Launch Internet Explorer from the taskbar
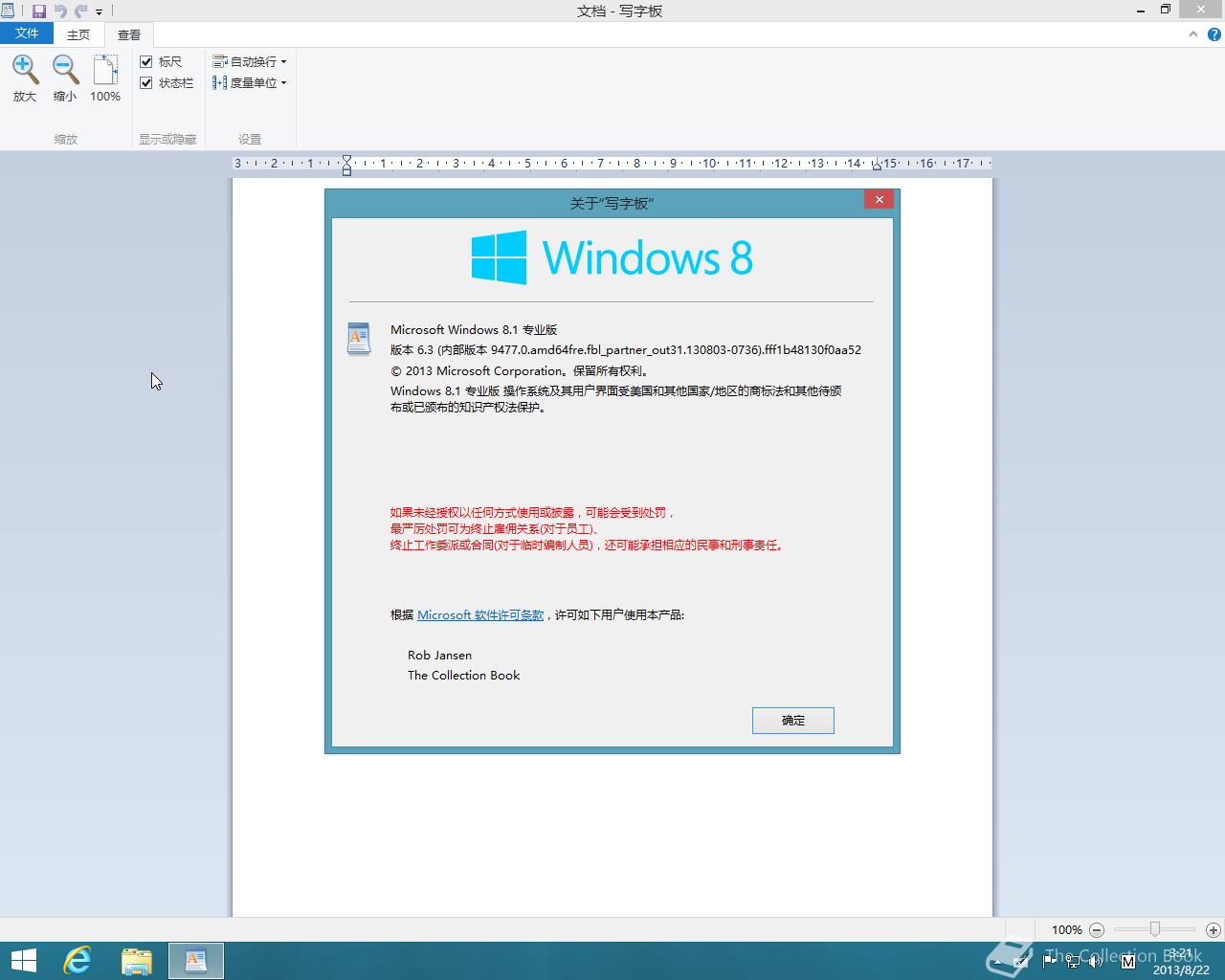This screenshot has width=1225, height=980. tap(78, 961)
